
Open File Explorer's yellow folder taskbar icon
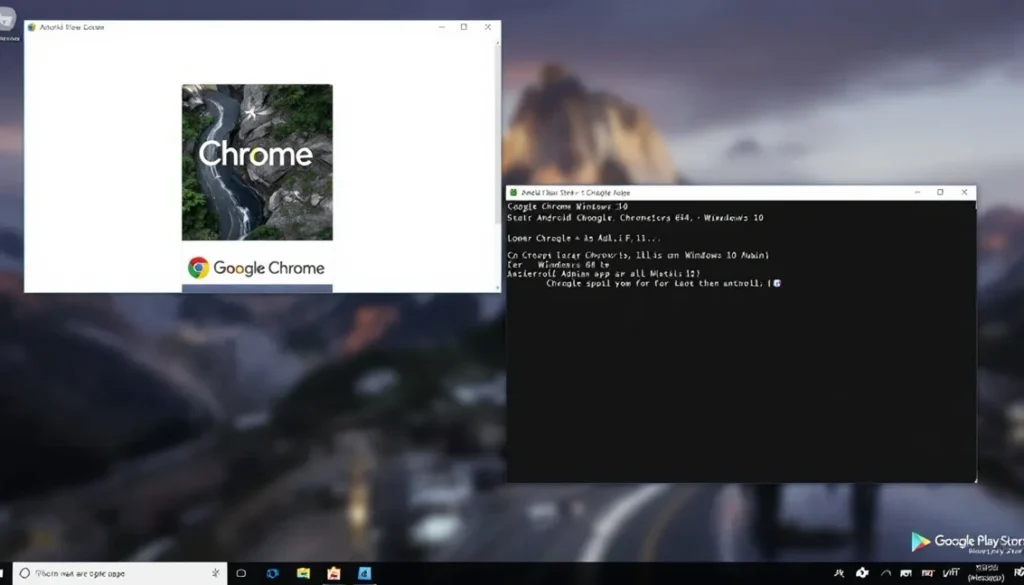[303, 573]
